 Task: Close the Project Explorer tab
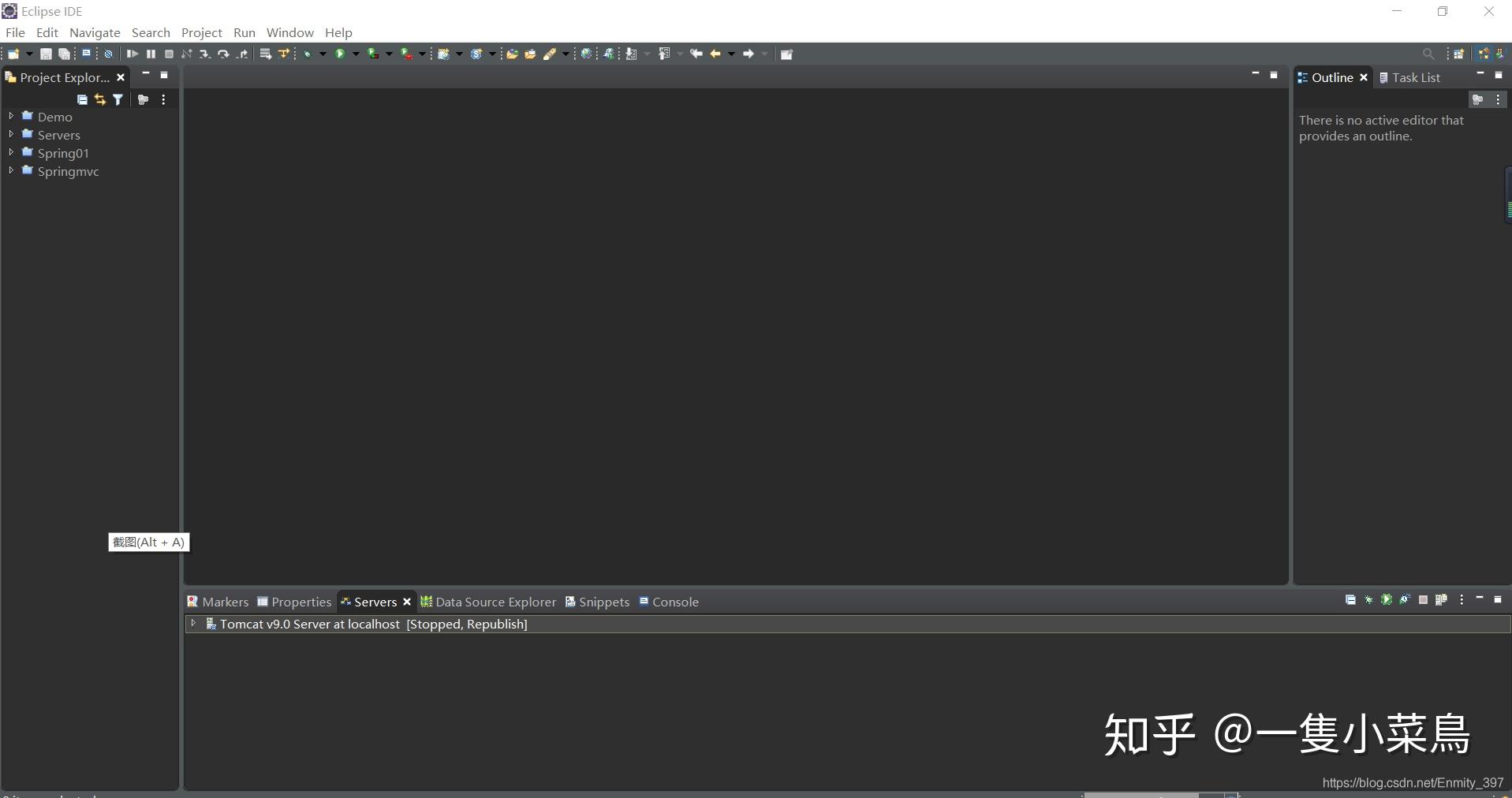pyautogui.click(x=121, y=77)
